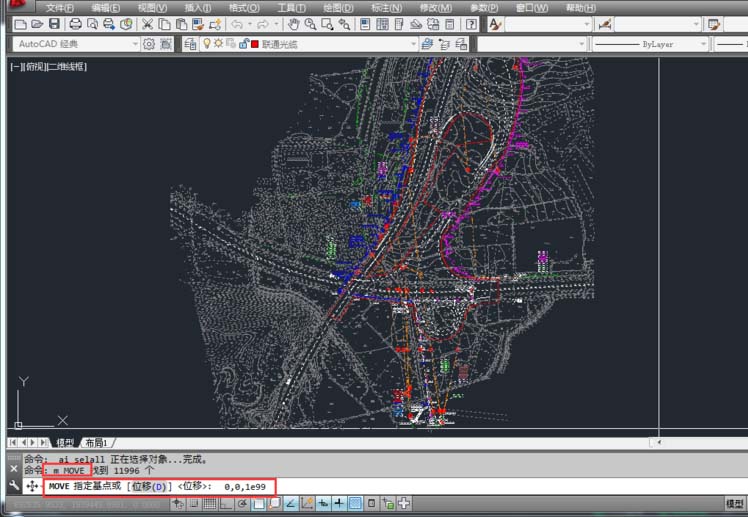Open the Layer Properties Manager icon
Image resolution: width=748 pixels, height=517 pixels.
click(x=190, y=44)
